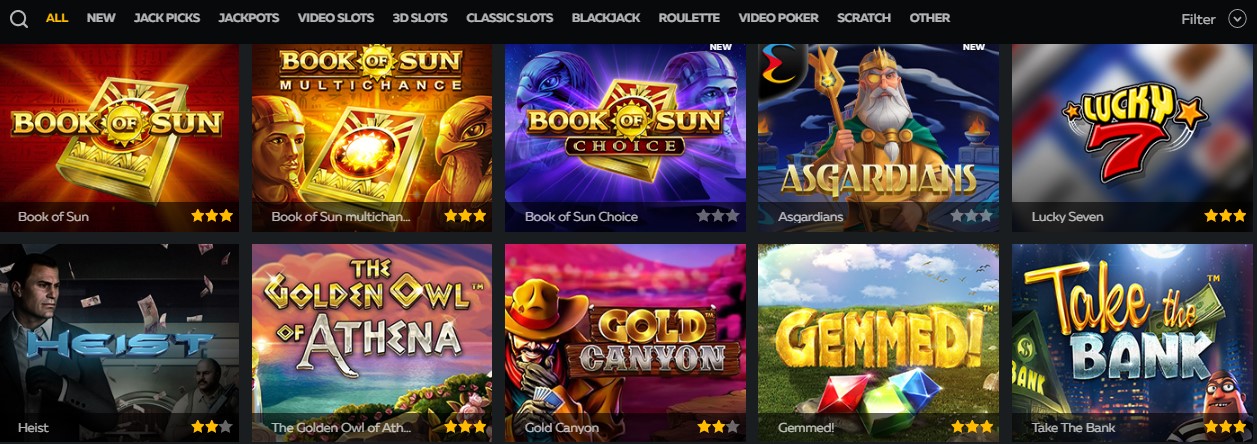Image resolution: width=1257 pixels, height=444 pixels.
Task: Rate Book of Sun with star rating
Action: [212, 215]
